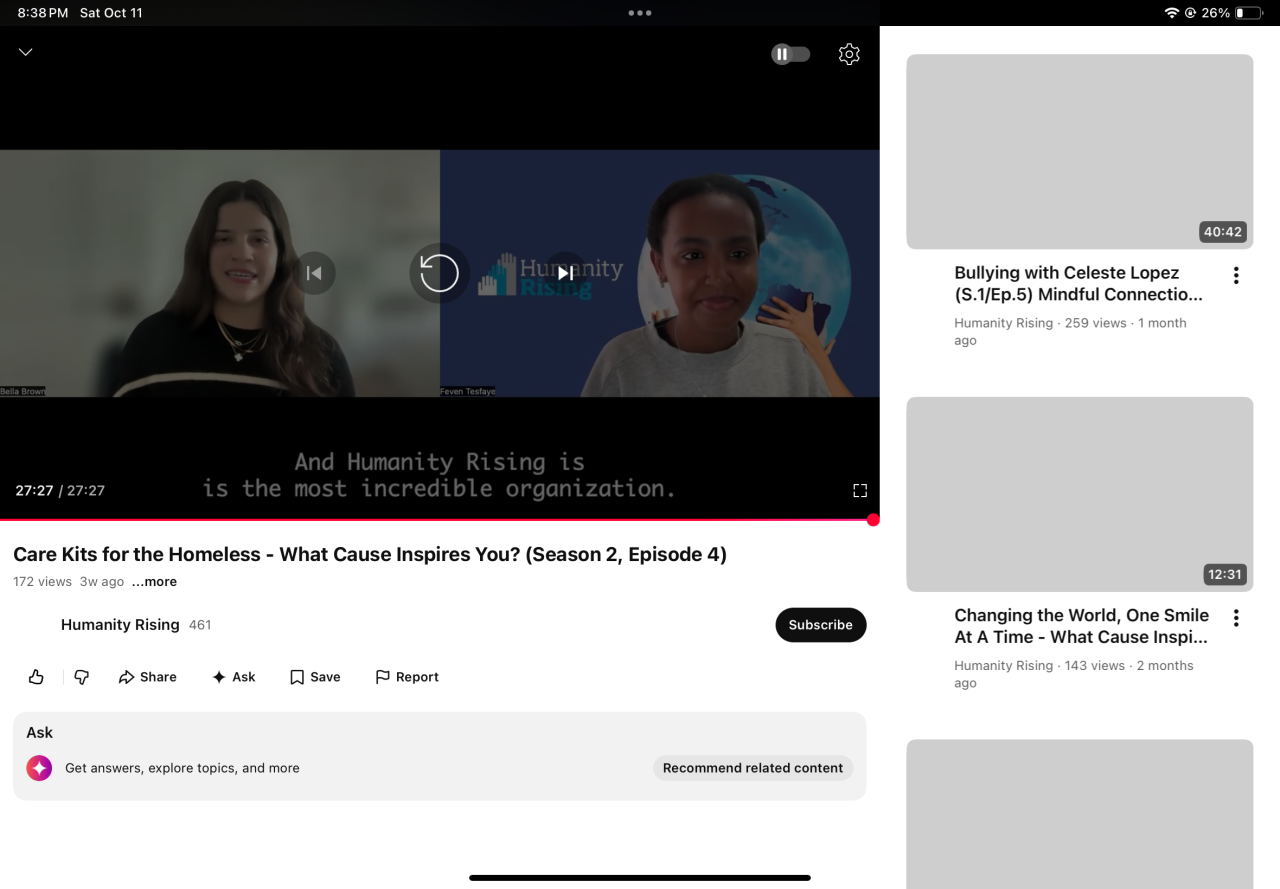Screen dimensions: 1280x889
Task: Open more options for Bullying with Celeste Lopez
Action: click(1236, 276)
